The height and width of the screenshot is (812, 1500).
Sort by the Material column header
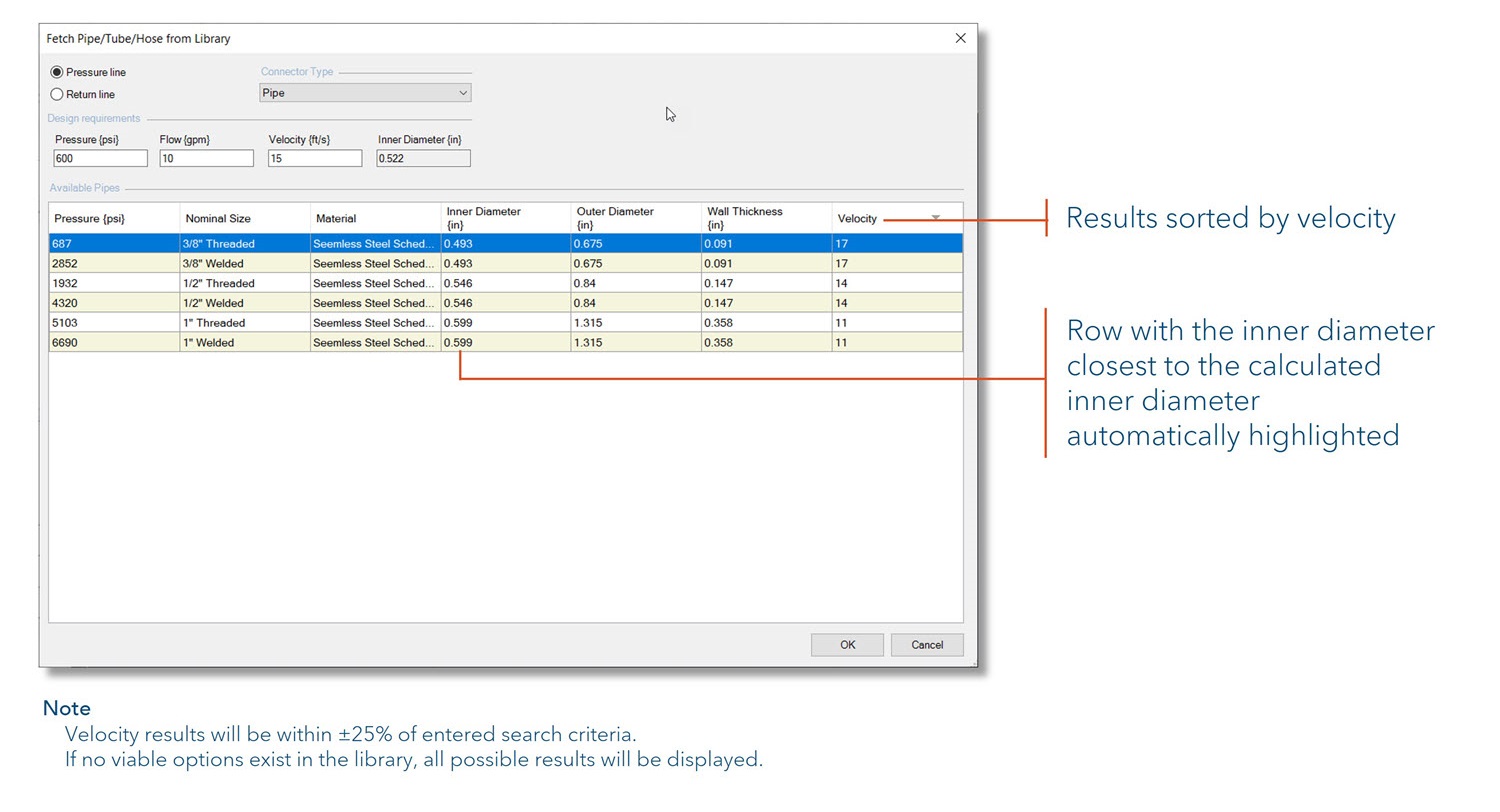[336, 218]
